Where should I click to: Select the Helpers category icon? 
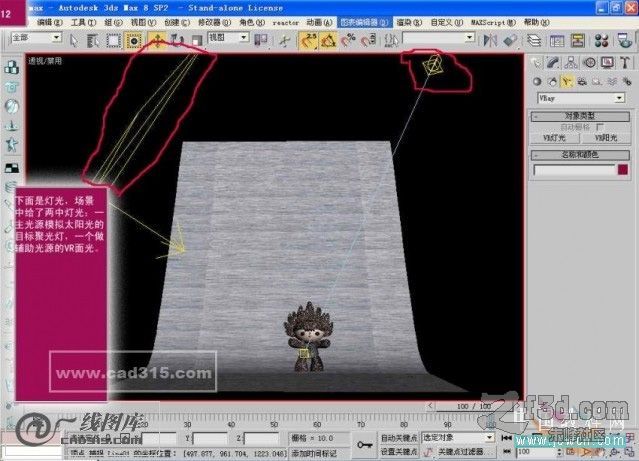point(597,82)
